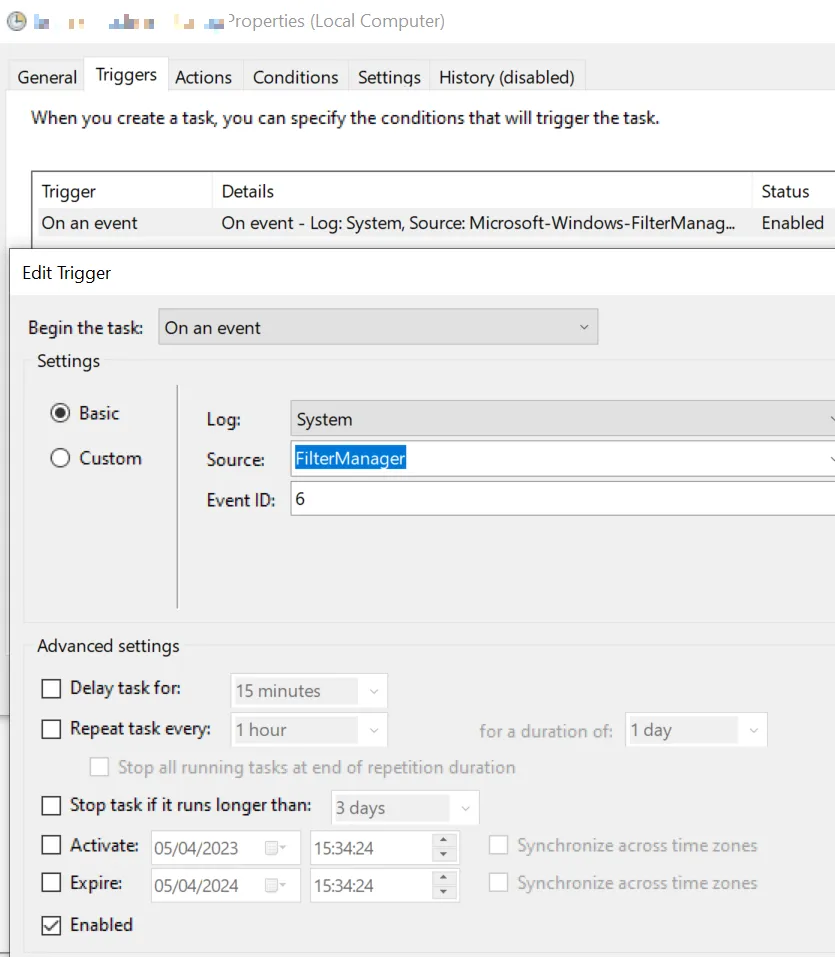
Task: Tick the Repeat task every checkbox
Action: 51,729
